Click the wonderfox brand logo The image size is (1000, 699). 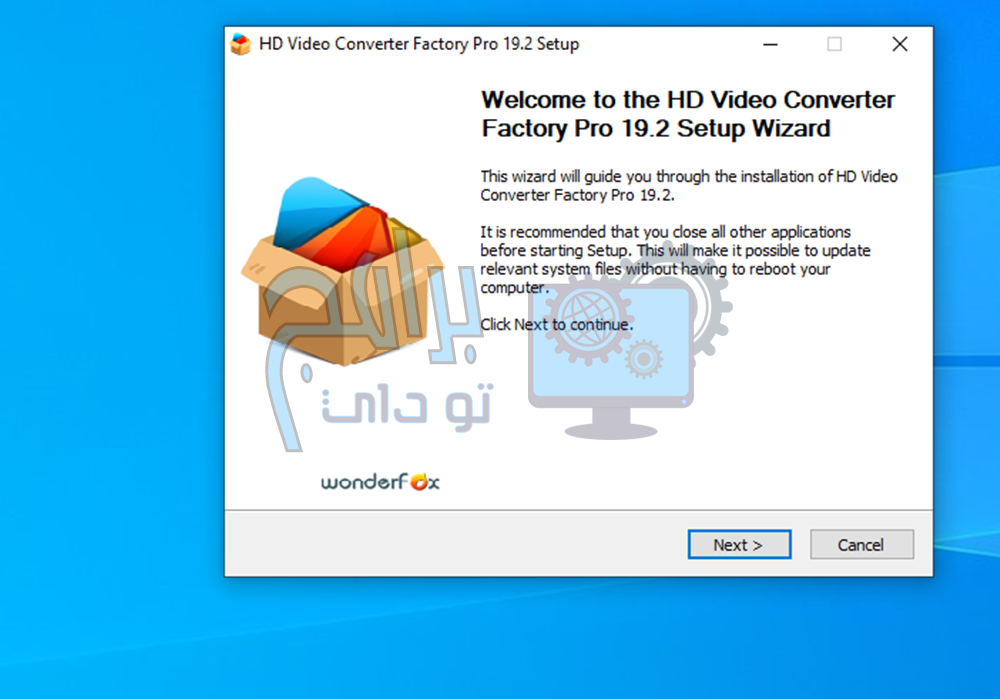point(380,482)
